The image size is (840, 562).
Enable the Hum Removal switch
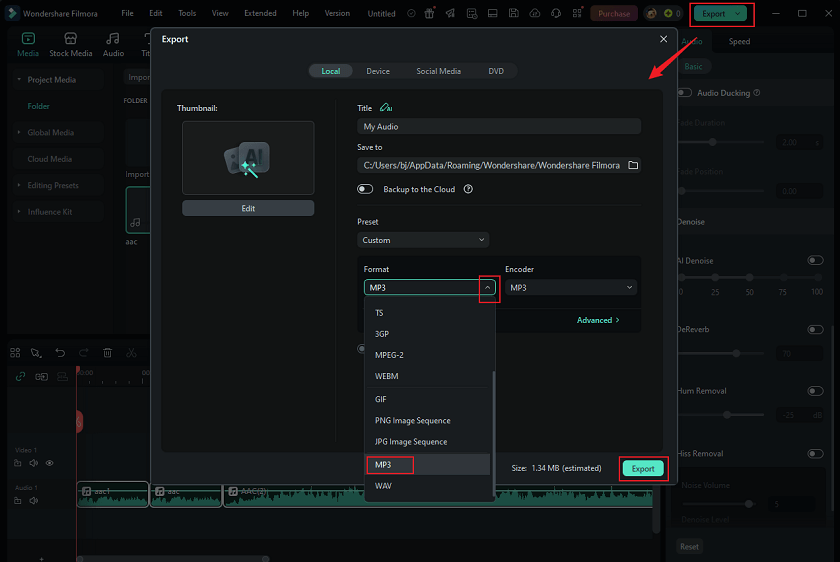coord(815,391)
